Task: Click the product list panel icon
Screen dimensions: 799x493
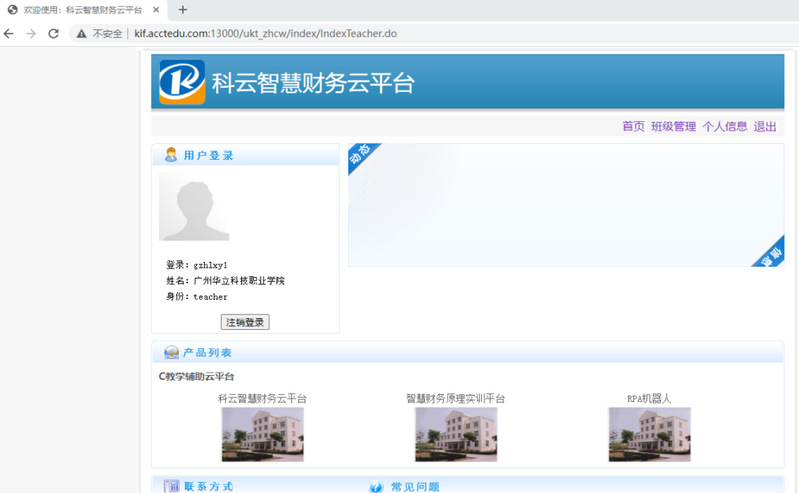Action: pos(171,353)
